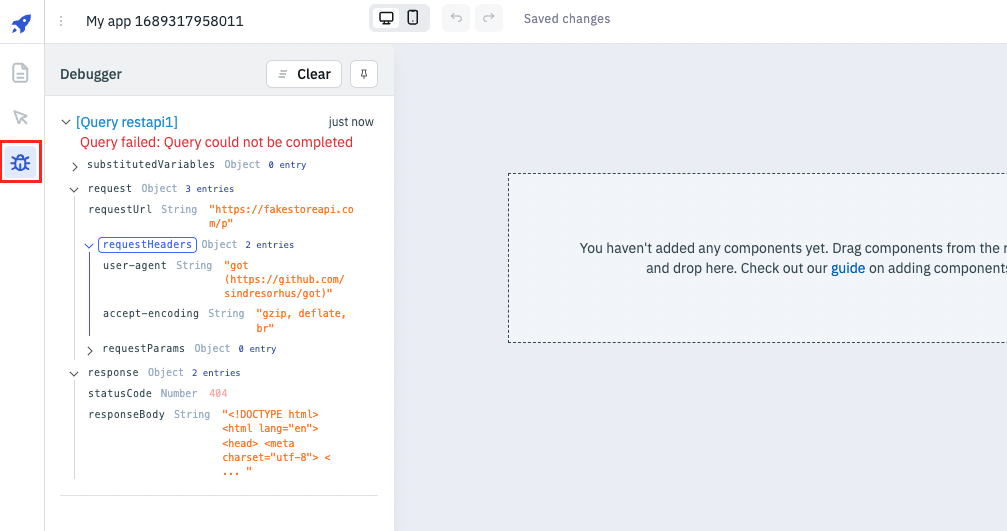The image size is (1007, 531).
Task: Open the app options three-dot menu
Action: click(61, 21)
